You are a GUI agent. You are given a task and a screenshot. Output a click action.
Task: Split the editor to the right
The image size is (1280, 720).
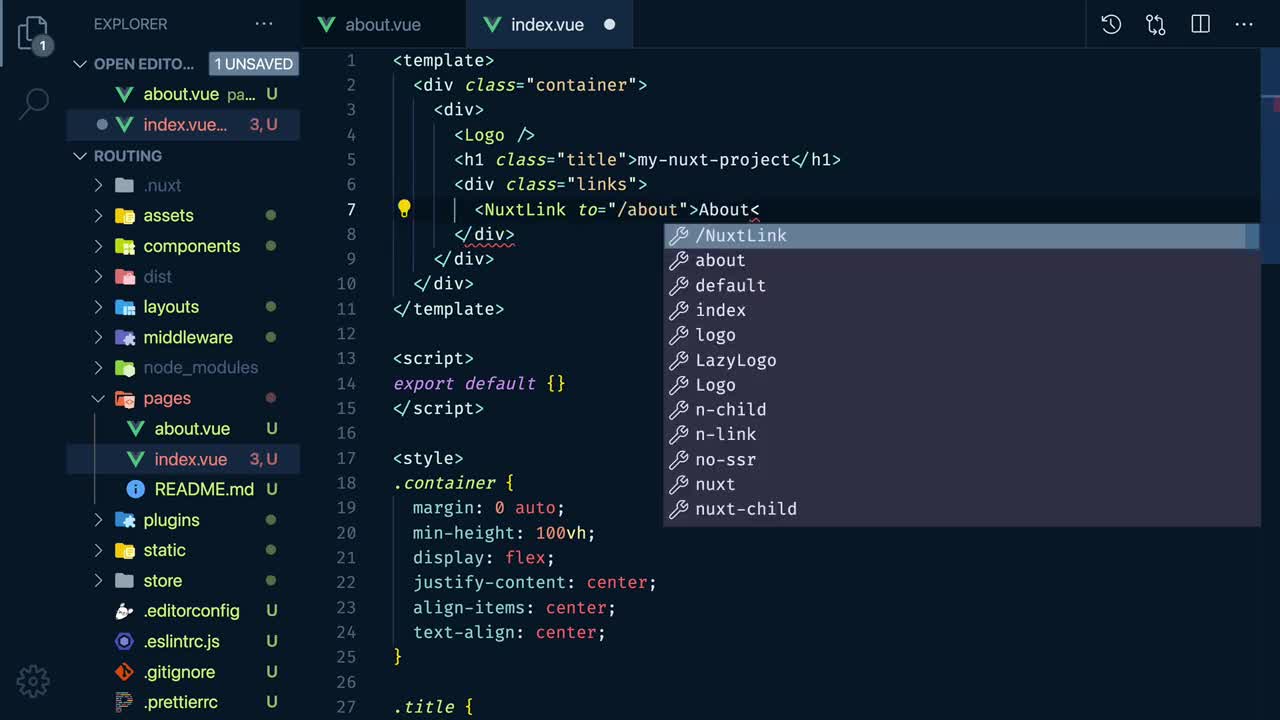tap(1200, 25)
